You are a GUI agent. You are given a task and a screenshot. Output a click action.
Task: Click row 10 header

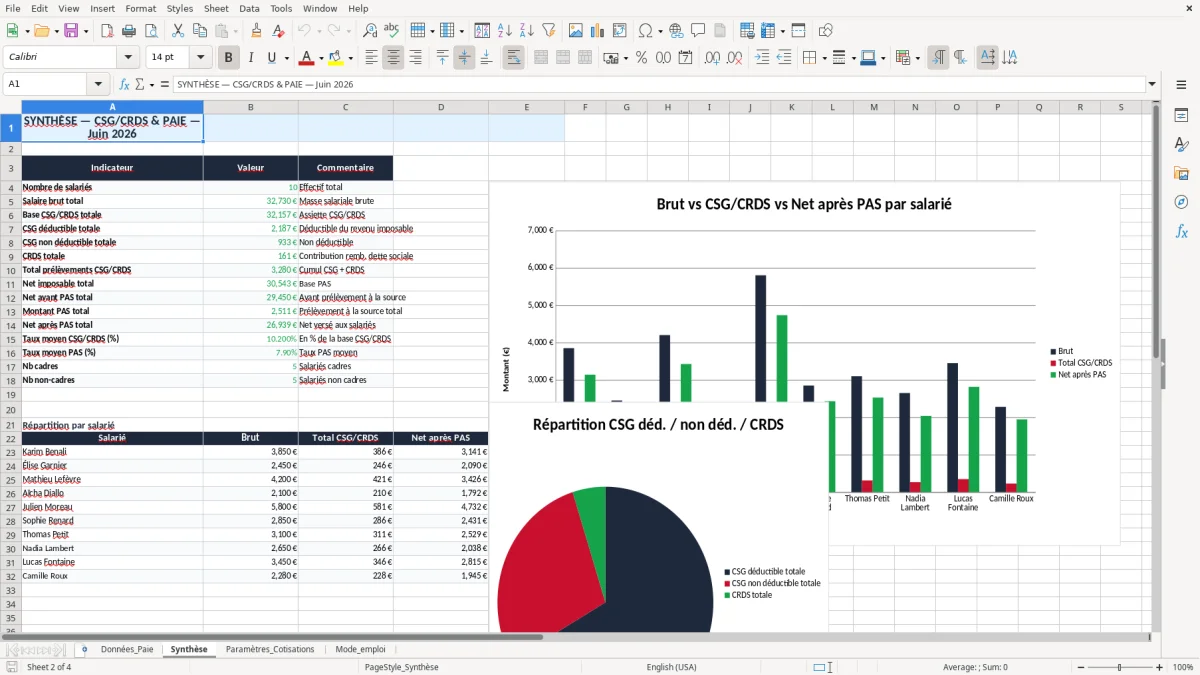11,270
